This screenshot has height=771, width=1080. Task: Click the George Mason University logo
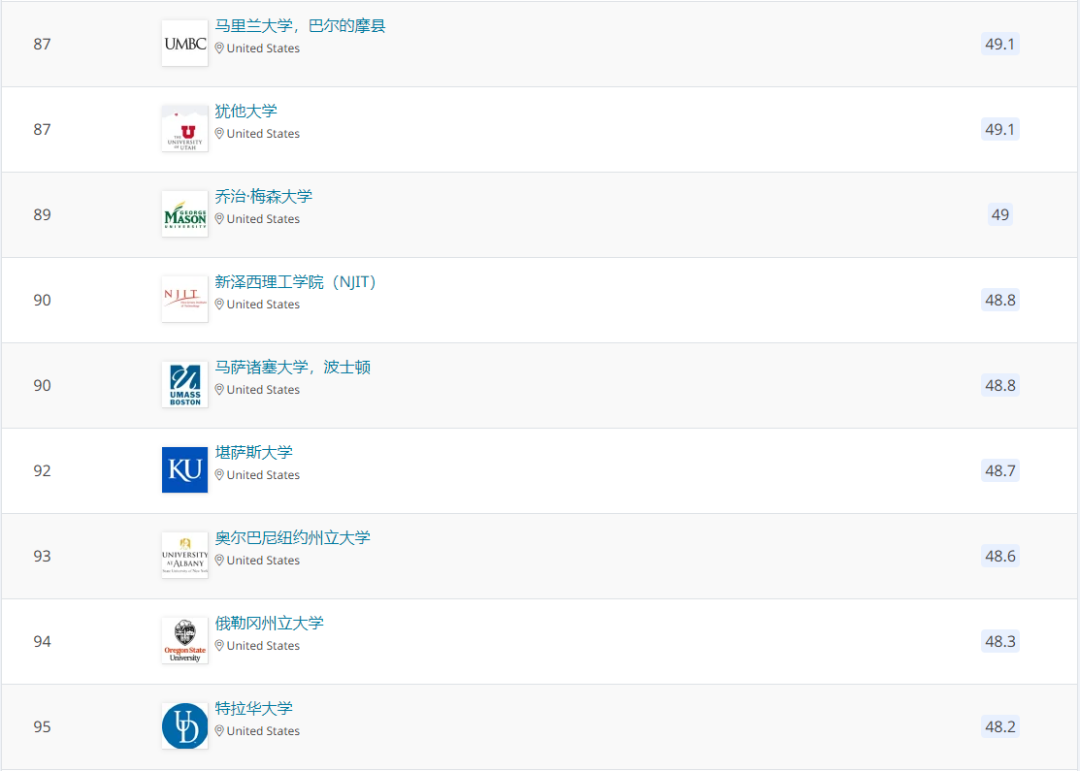[x=185, y=214]
